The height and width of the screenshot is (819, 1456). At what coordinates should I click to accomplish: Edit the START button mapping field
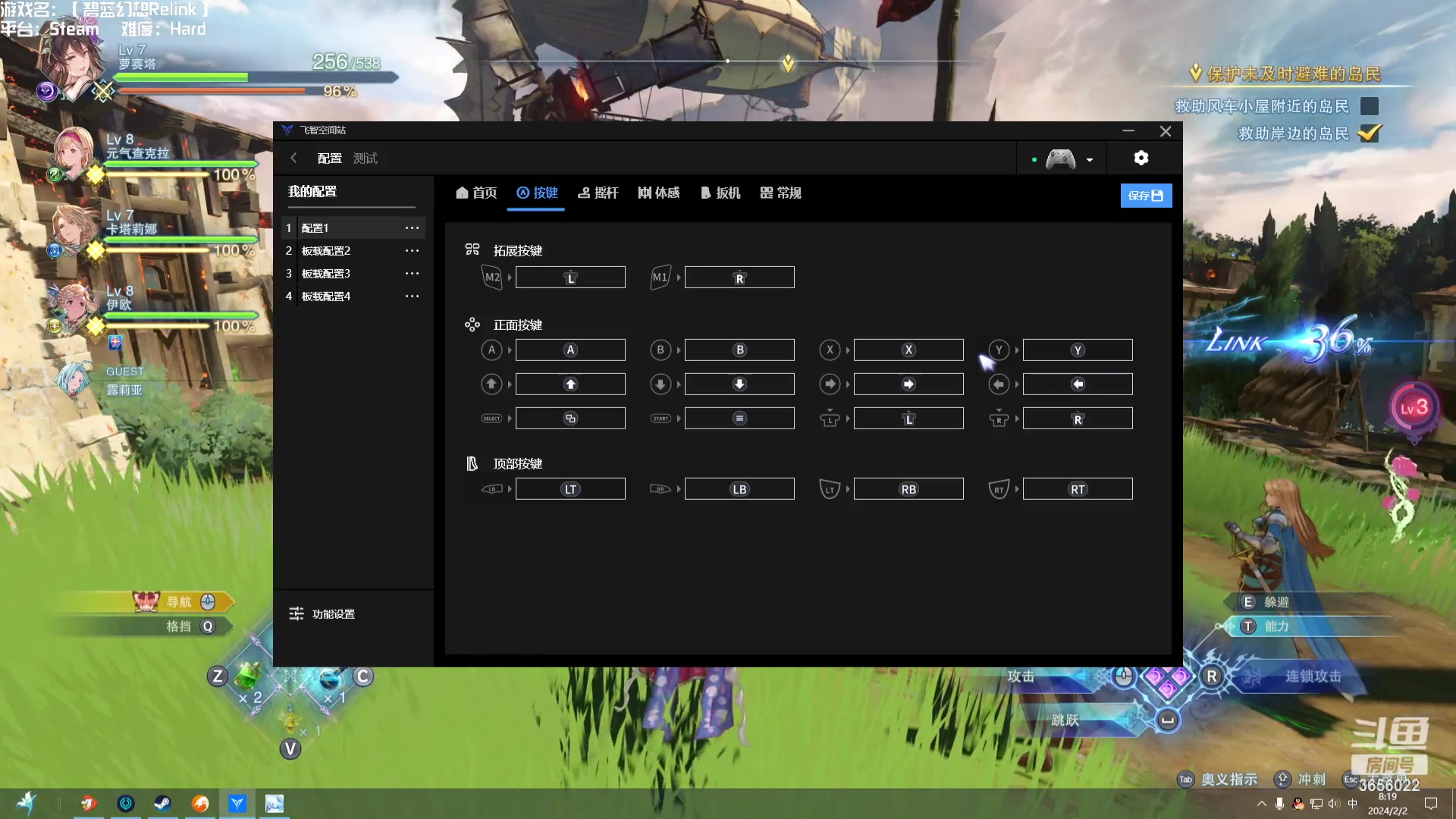[739, 419]
